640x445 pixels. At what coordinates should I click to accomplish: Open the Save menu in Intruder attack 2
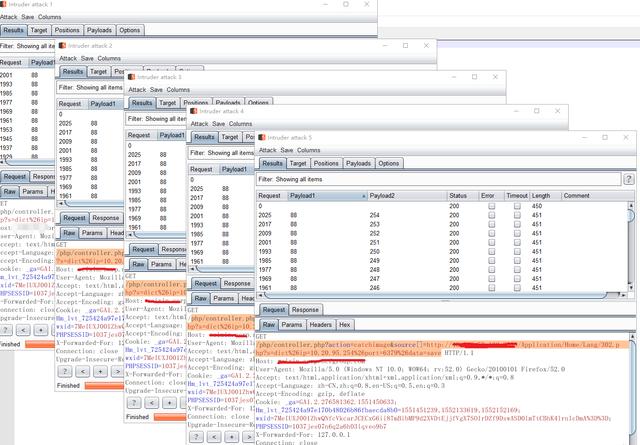(87, 58)
